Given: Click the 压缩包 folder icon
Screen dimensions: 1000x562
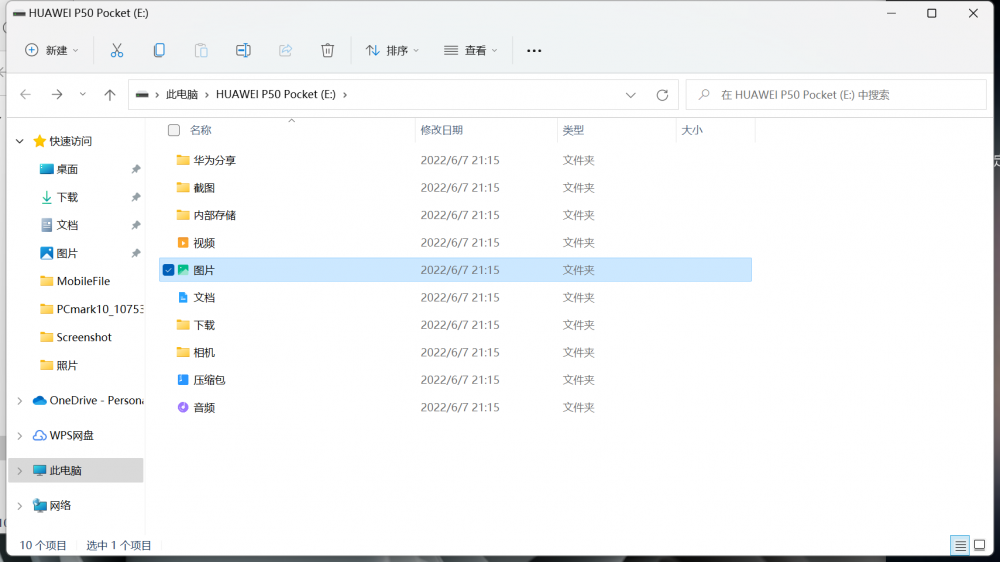Looking at the screenshot, I should tap(183, 380).
